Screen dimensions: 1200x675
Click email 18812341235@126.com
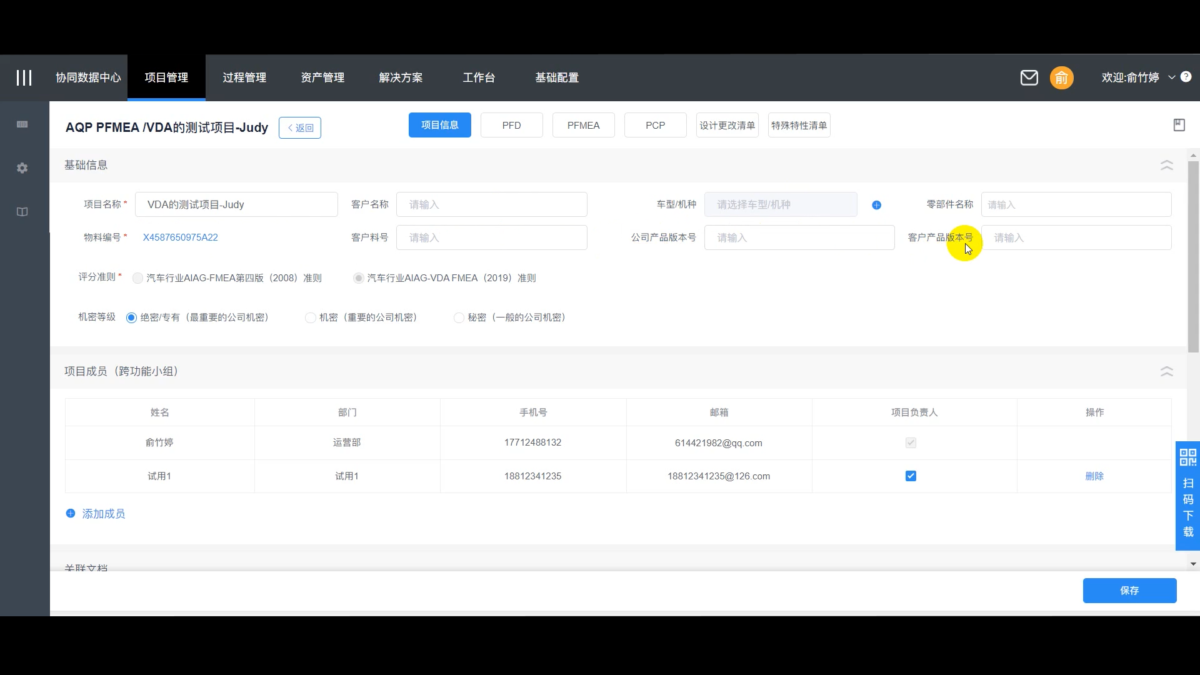tap(719, 476)
